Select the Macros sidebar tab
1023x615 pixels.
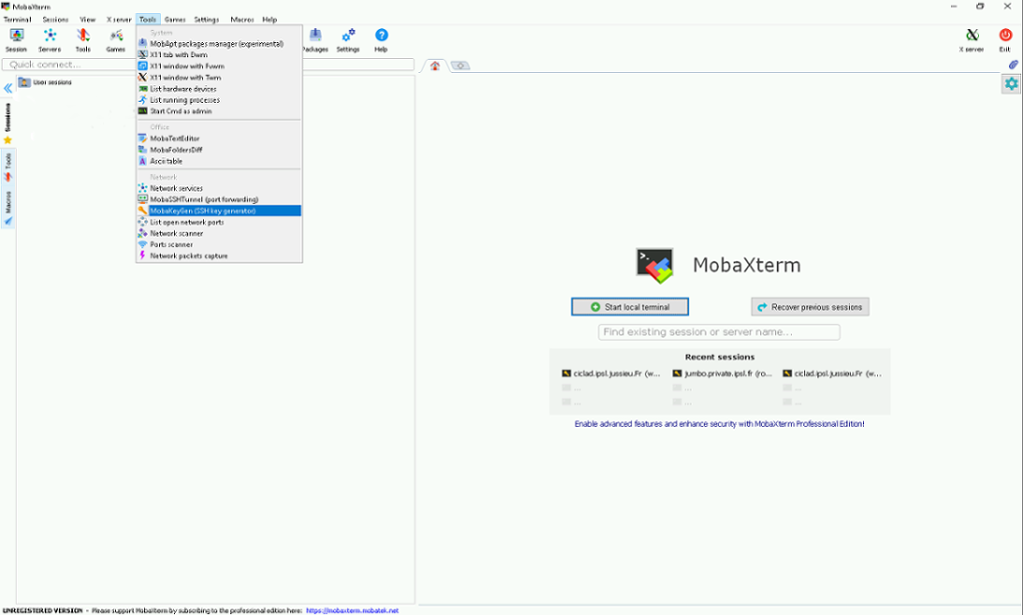coord(8,207)
